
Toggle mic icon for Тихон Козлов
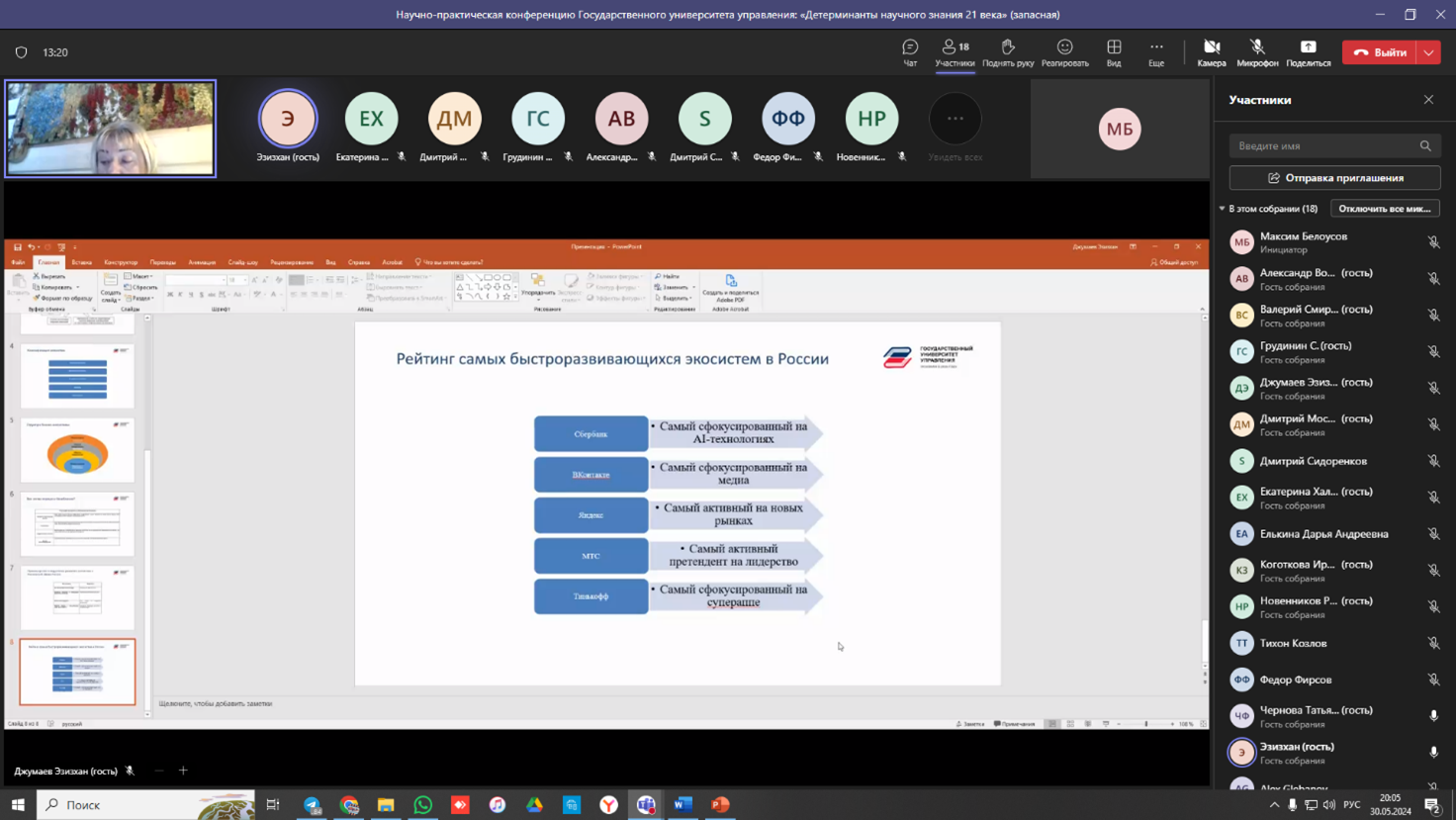tap(1433, 643)
